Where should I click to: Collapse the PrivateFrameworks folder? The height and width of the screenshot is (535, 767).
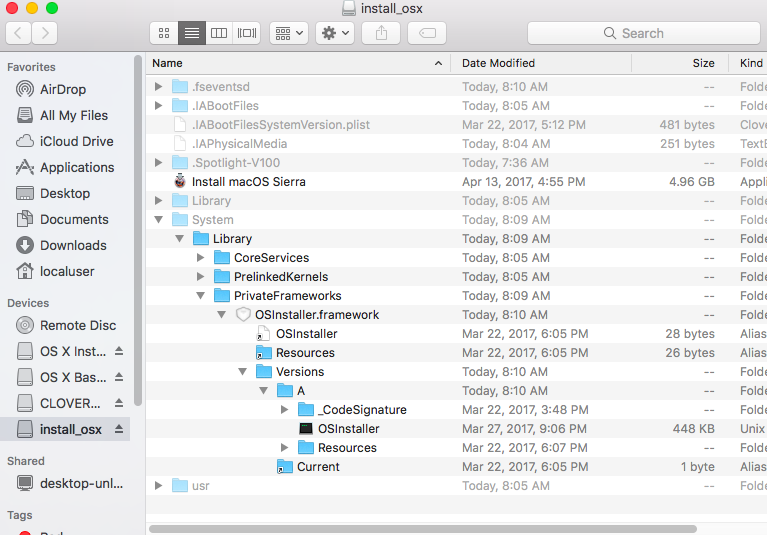pos(201,296)
